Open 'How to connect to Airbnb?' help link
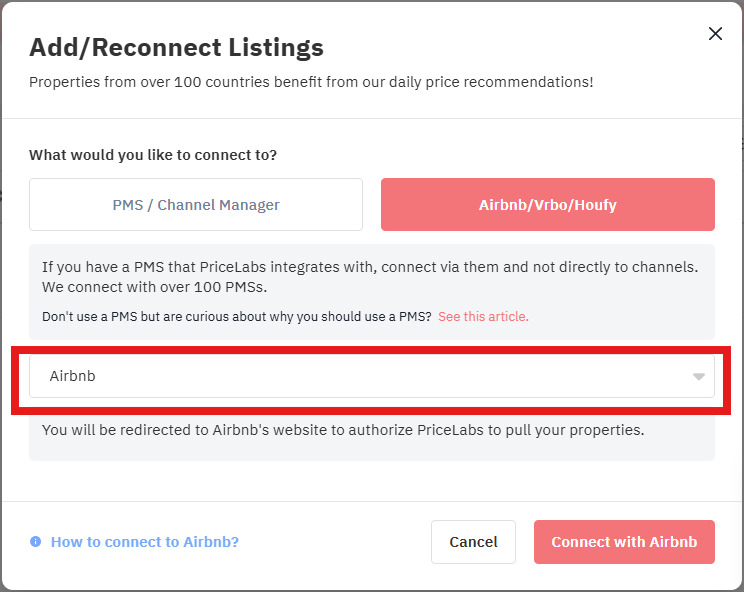 pyautogui.click(x=145, y=542)
